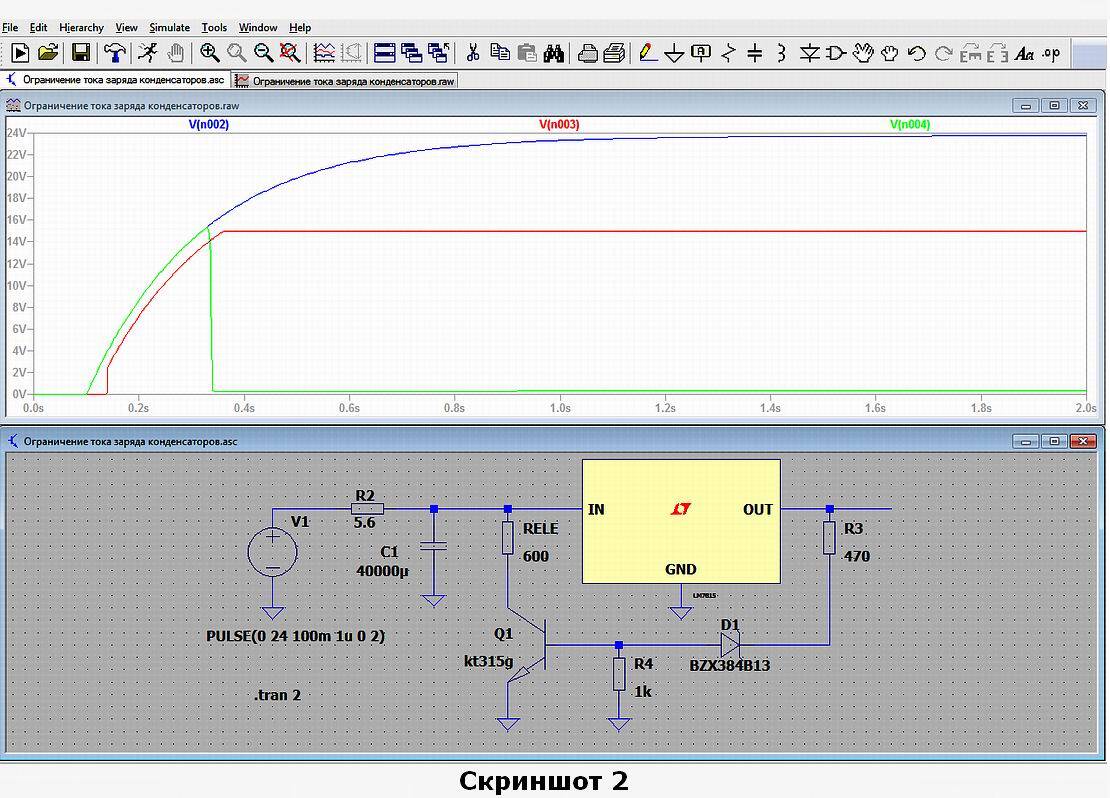The height and width of the screenshot is (798, 1110).
Task: Maximize the .raw waveform window
Action: [1054, 106]
